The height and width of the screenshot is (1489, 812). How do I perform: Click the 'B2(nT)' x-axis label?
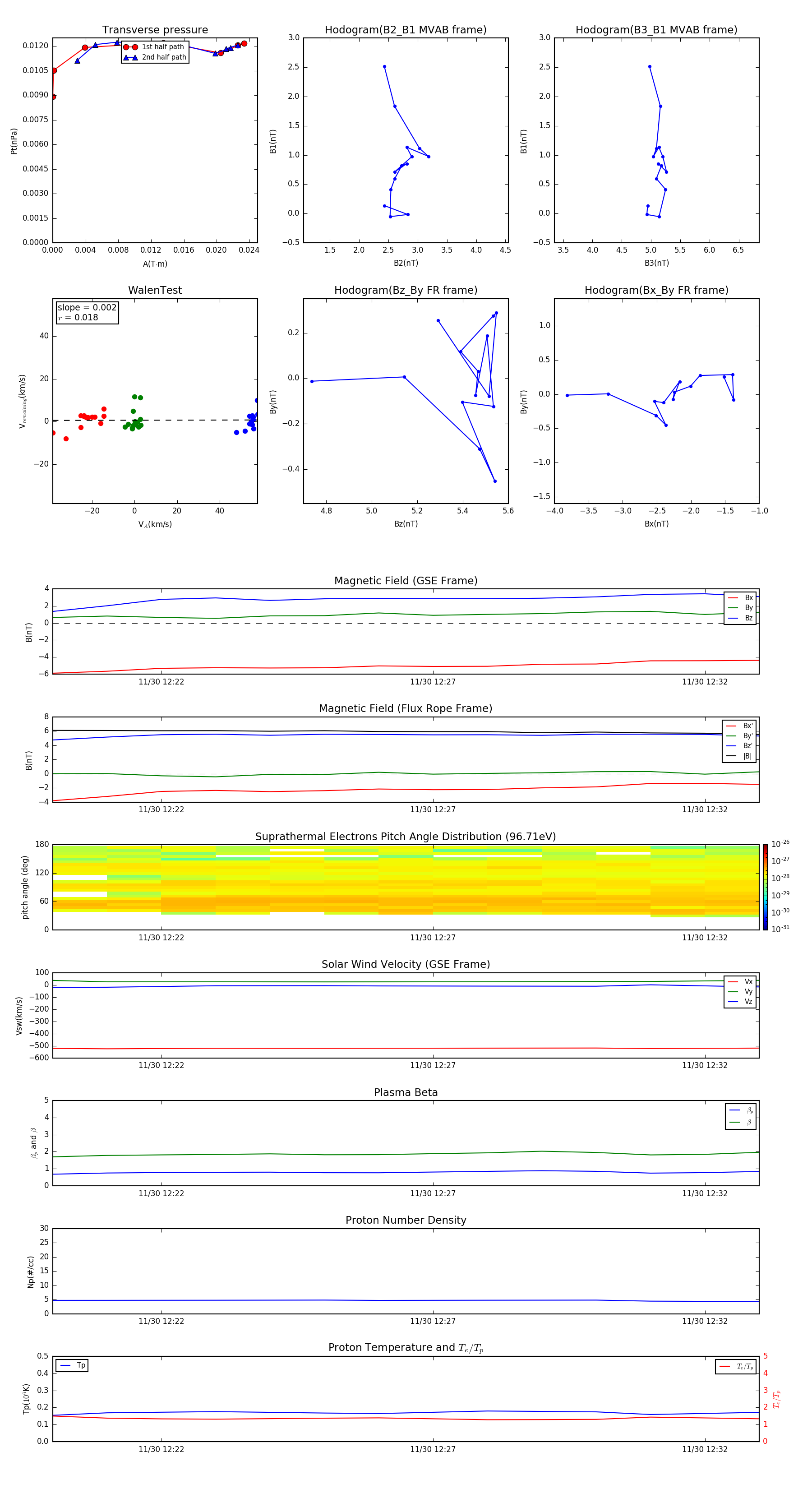click(x=406, y=263)
